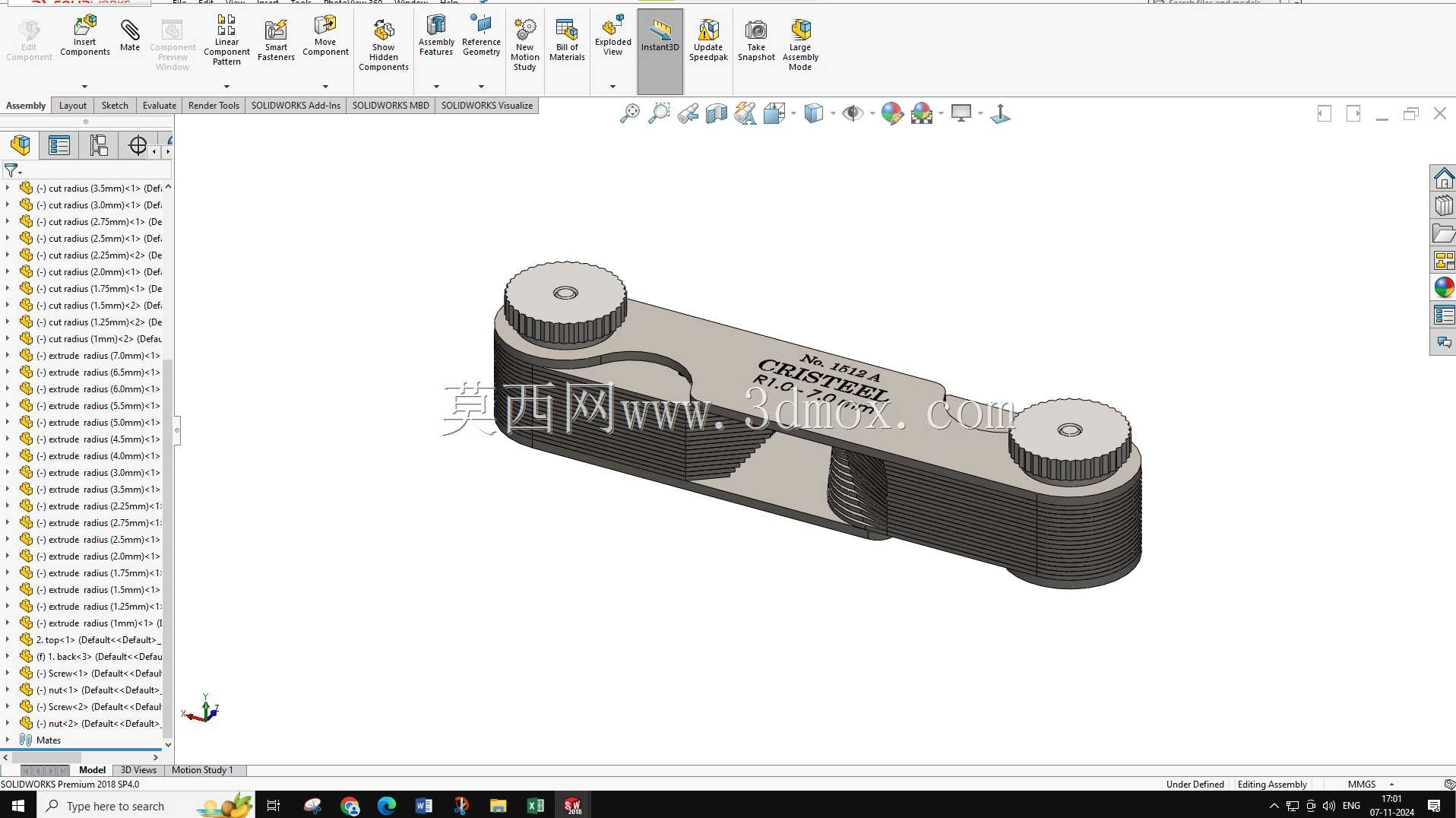Image resolution: width=1456 pixels, height=818 pixels.
Task: Switch to Motion Study 1 tab
Action: 202,770
